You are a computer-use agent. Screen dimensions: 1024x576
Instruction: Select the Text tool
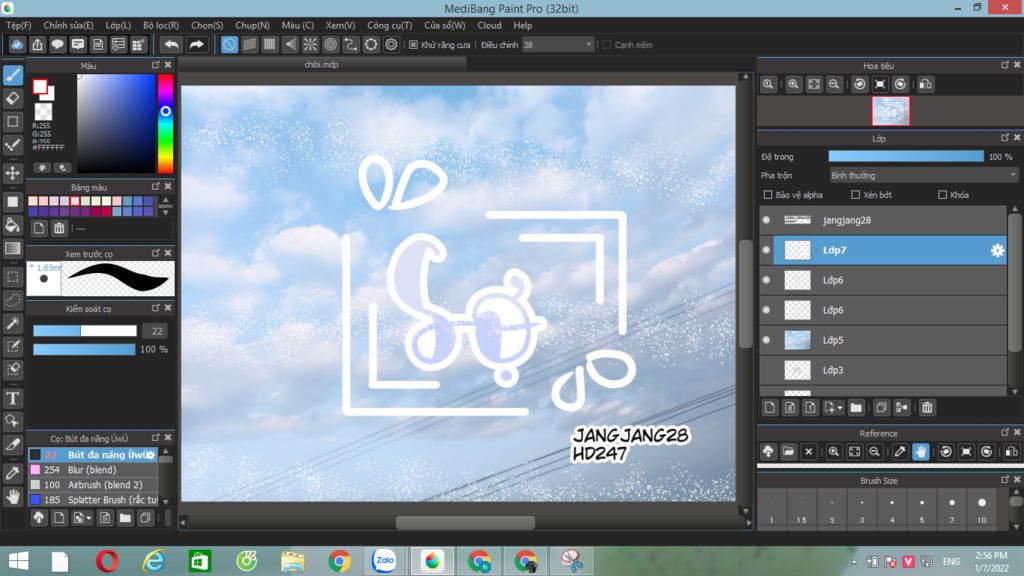pos(12,398)
